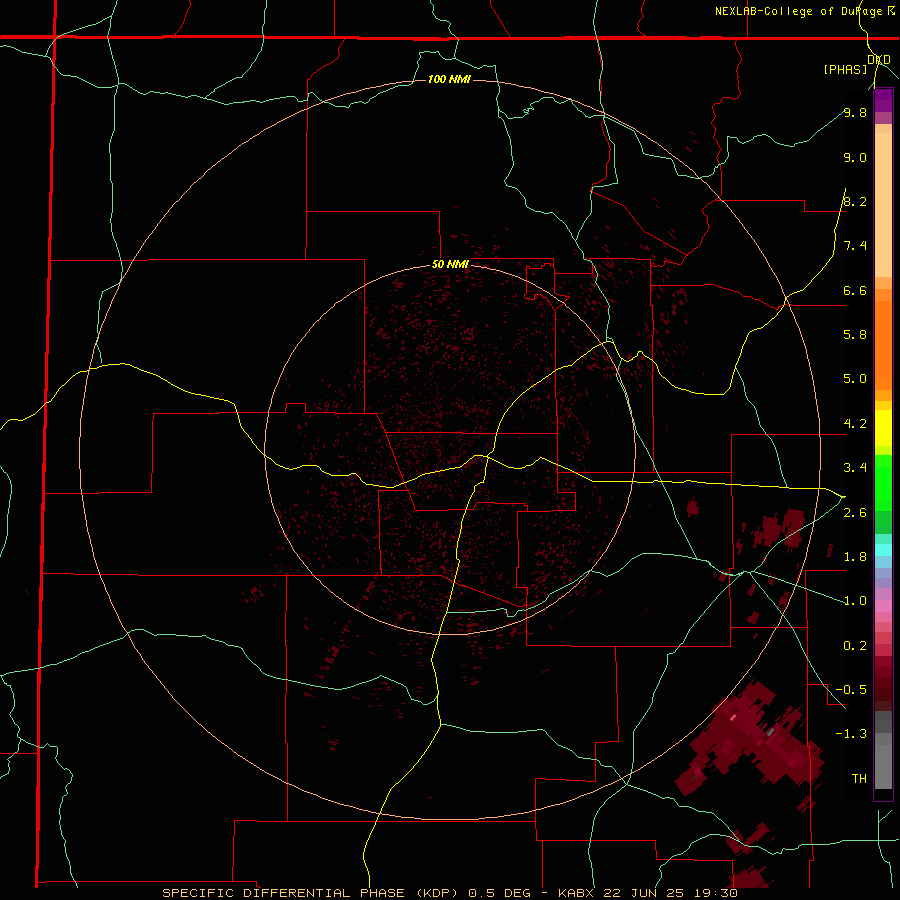The height and width of the screenshot is (900, 900).
Task: Click the -1.3 color scale value
Action: (851, 734)
